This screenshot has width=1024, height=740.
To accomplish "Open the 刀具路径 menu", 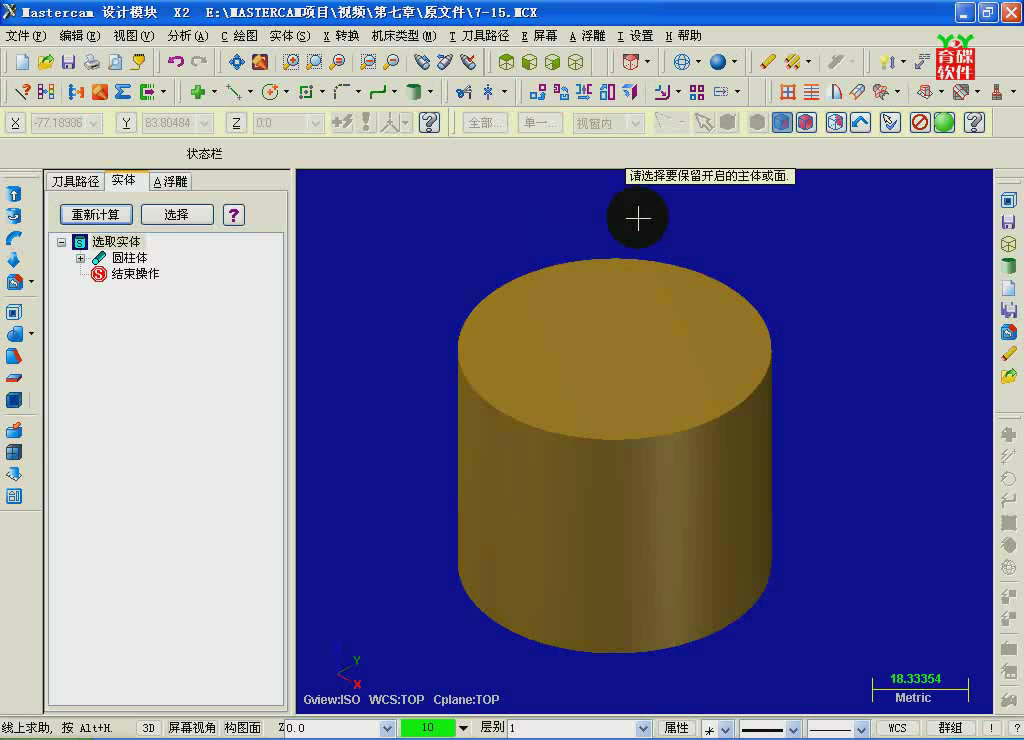I will 479,36.
